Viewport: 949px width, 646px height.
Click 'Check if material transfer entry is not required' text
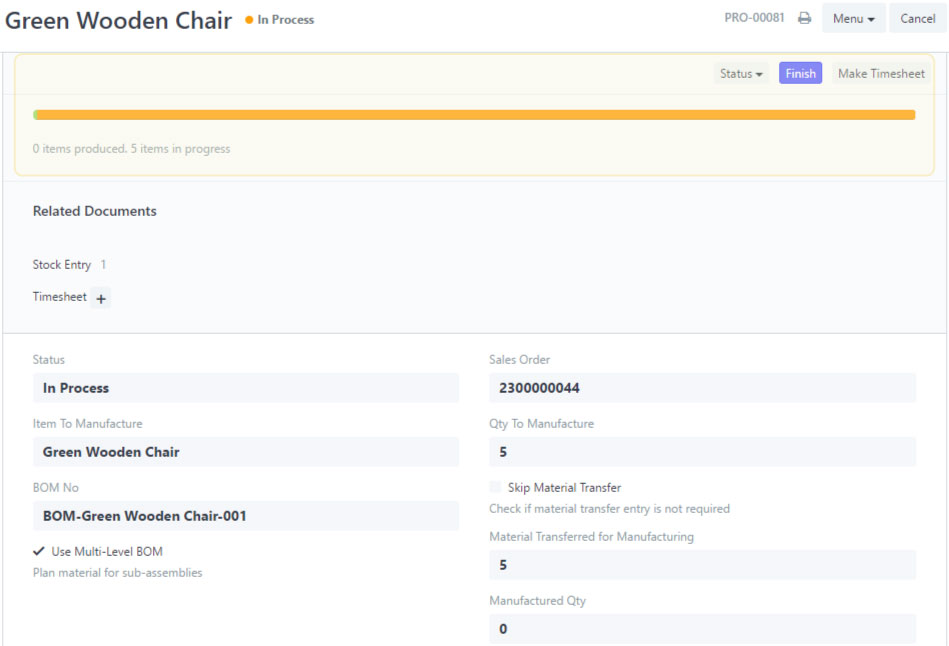609,509
